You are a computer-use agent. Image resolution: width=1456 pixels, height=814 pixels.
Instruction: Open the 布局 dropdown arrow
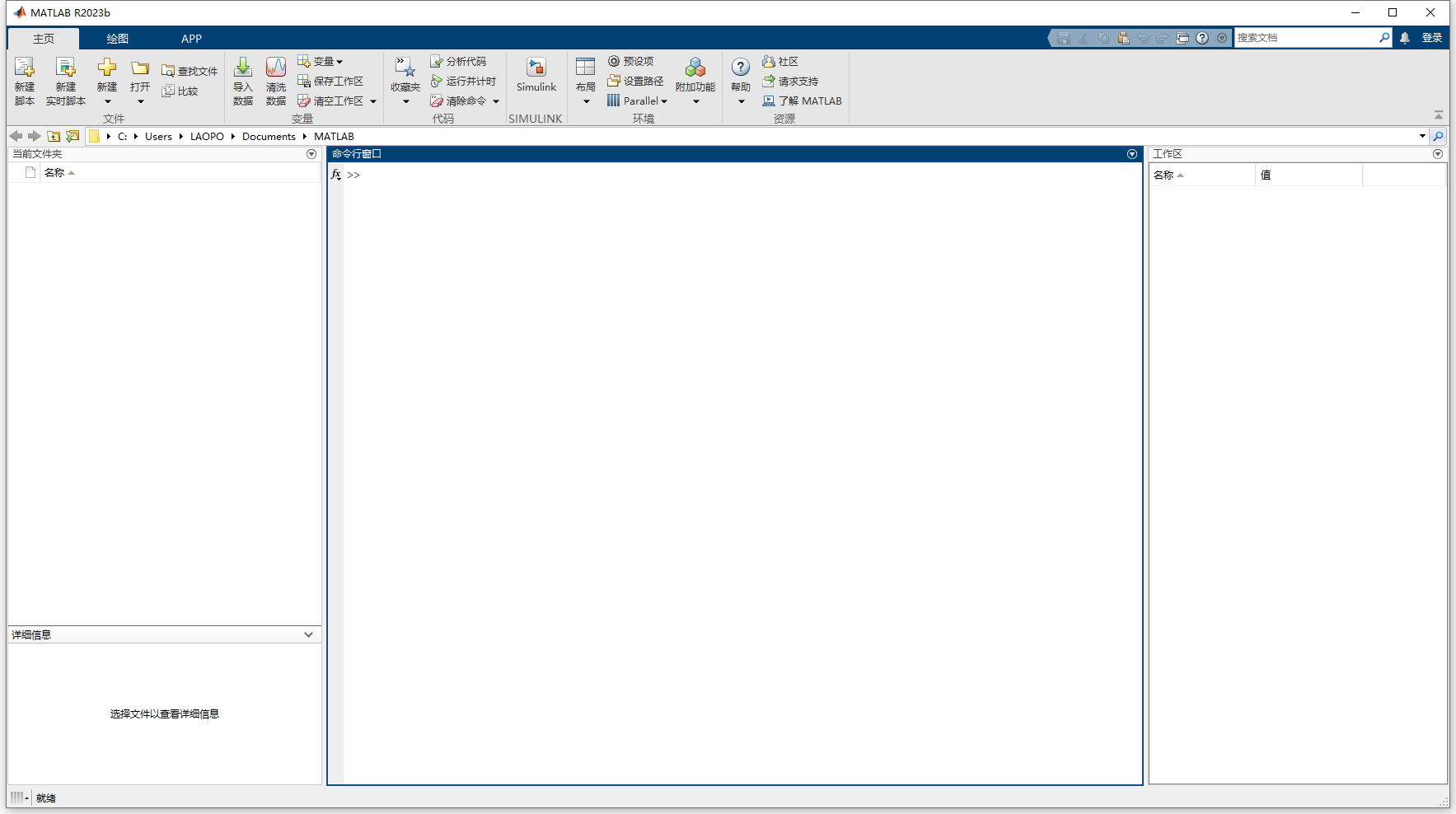[x=586, y=101]
